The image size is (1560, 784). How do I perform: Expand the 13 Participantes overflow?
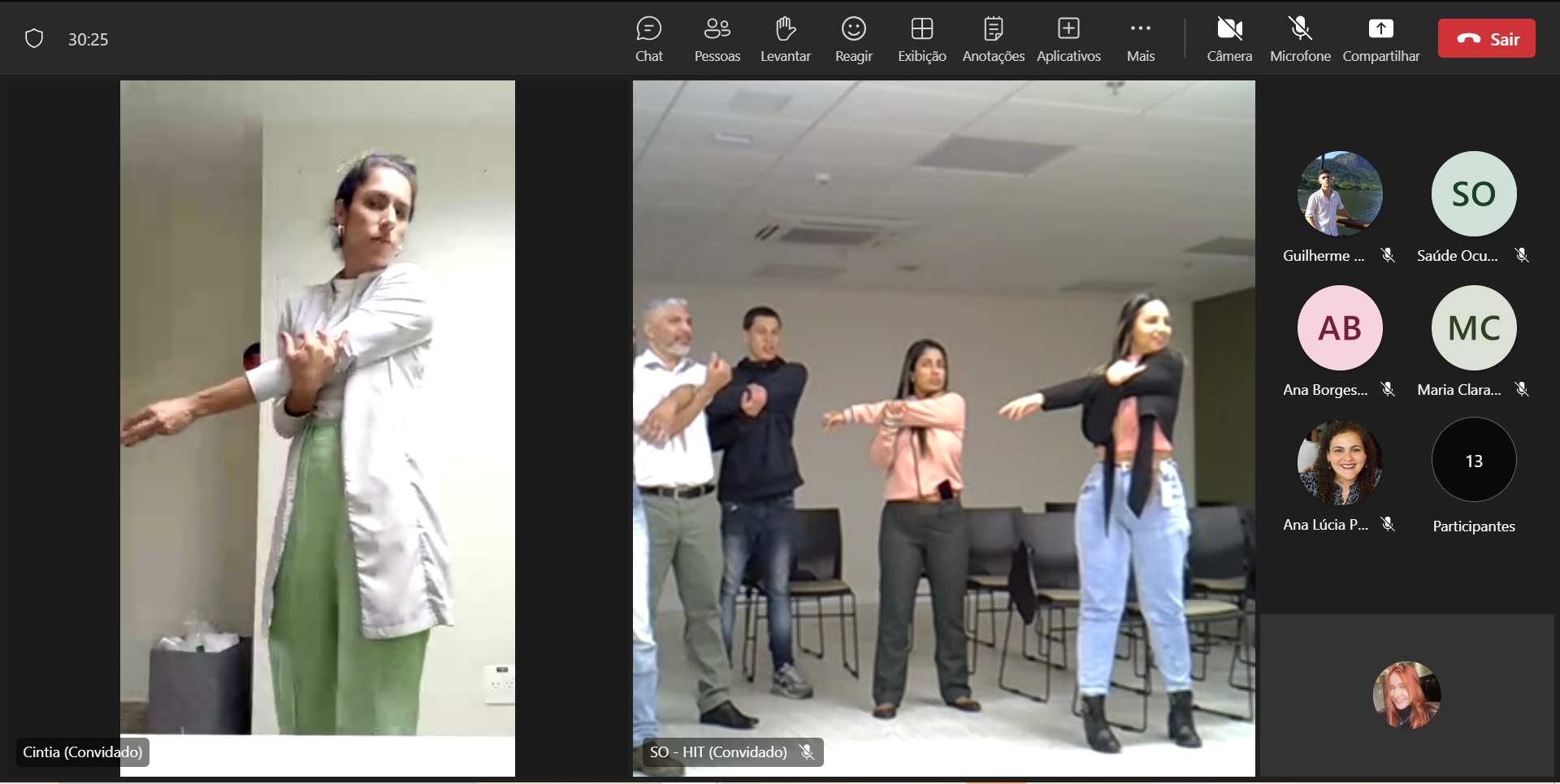1473,461
